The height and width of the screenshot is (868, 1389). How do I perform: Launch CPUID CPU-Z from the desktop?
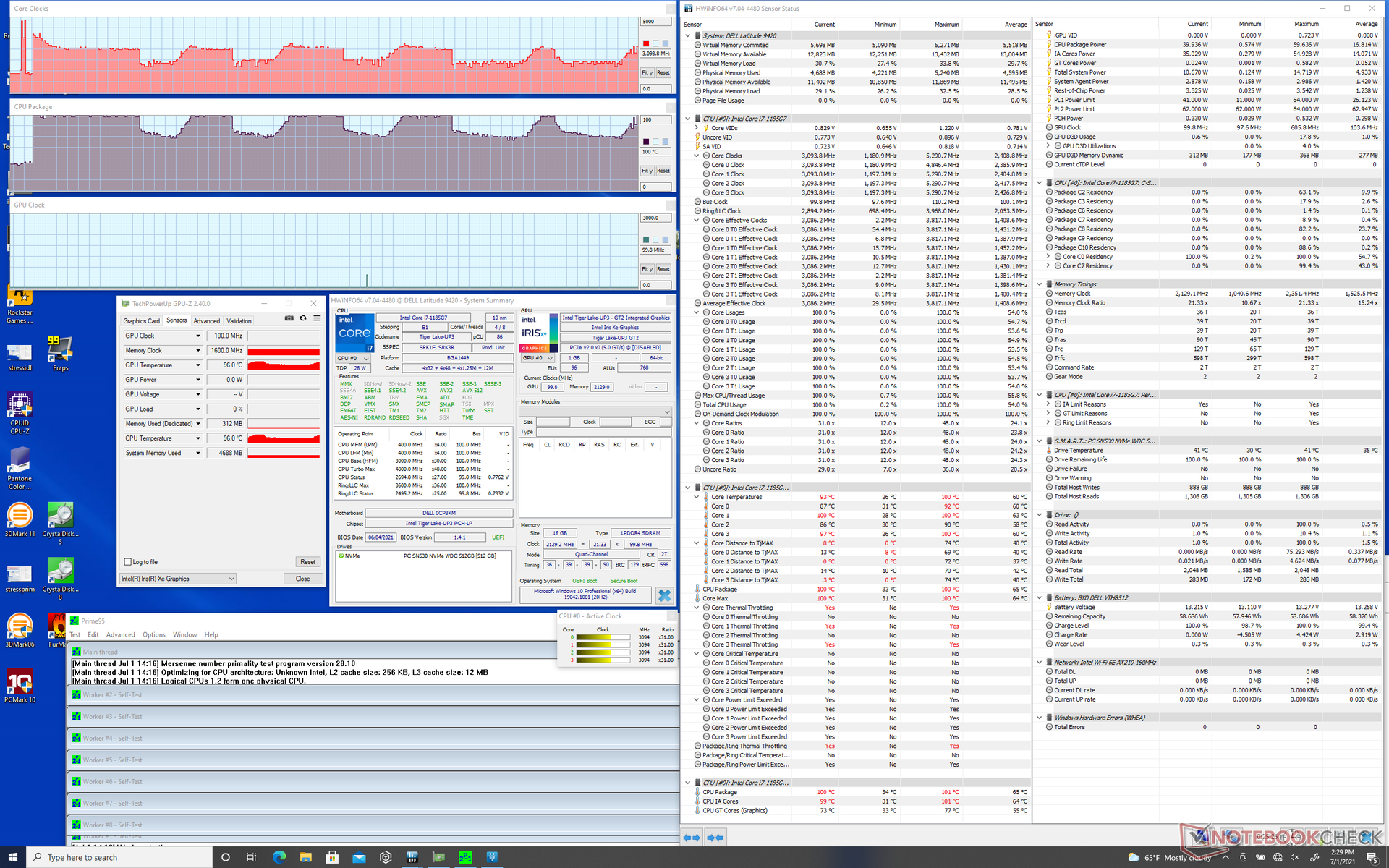pos(20,414)
